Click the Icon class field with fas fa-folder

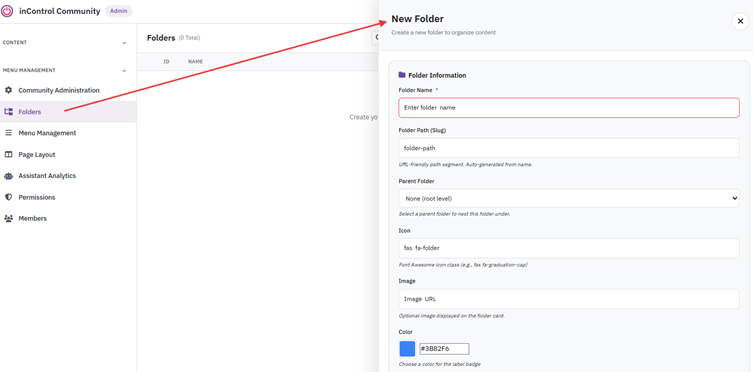[569, 248]
